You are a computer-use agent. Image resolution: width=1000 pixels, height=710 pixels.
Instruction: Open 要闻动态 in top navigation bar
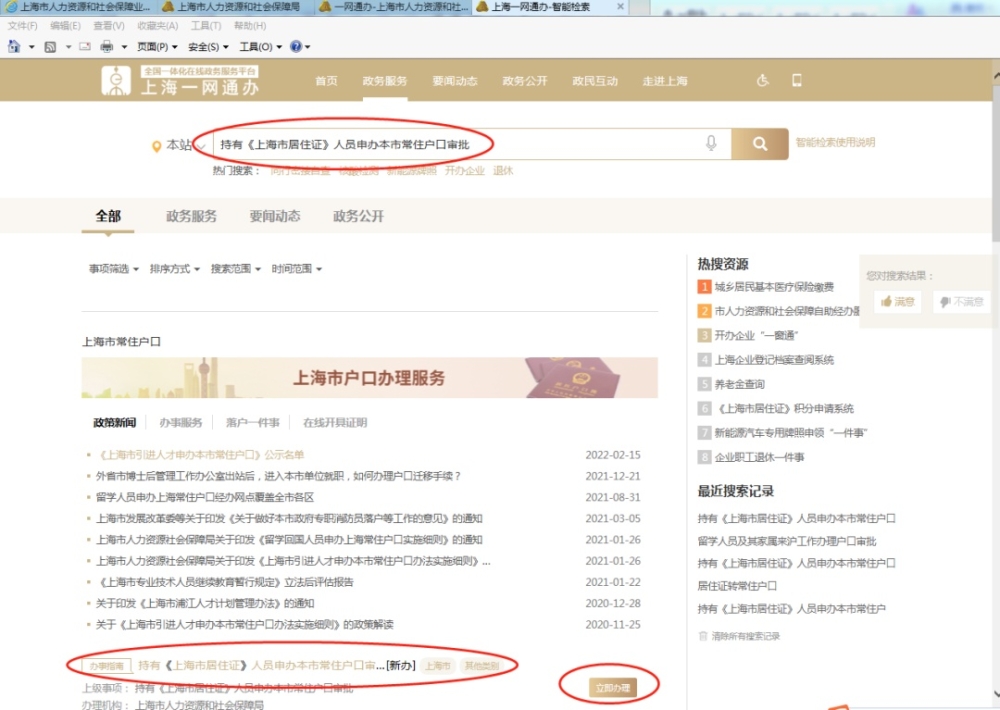coord(455,81)
